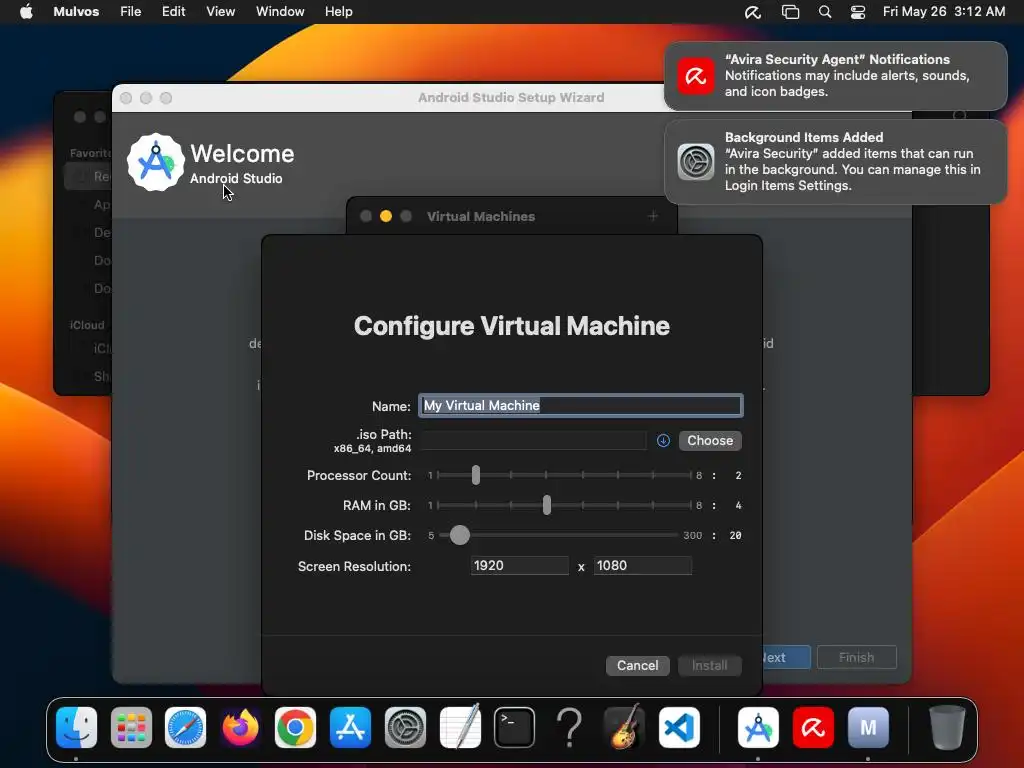
Task: Click the RAM in GB slider handle
Action: click(547, 505)
